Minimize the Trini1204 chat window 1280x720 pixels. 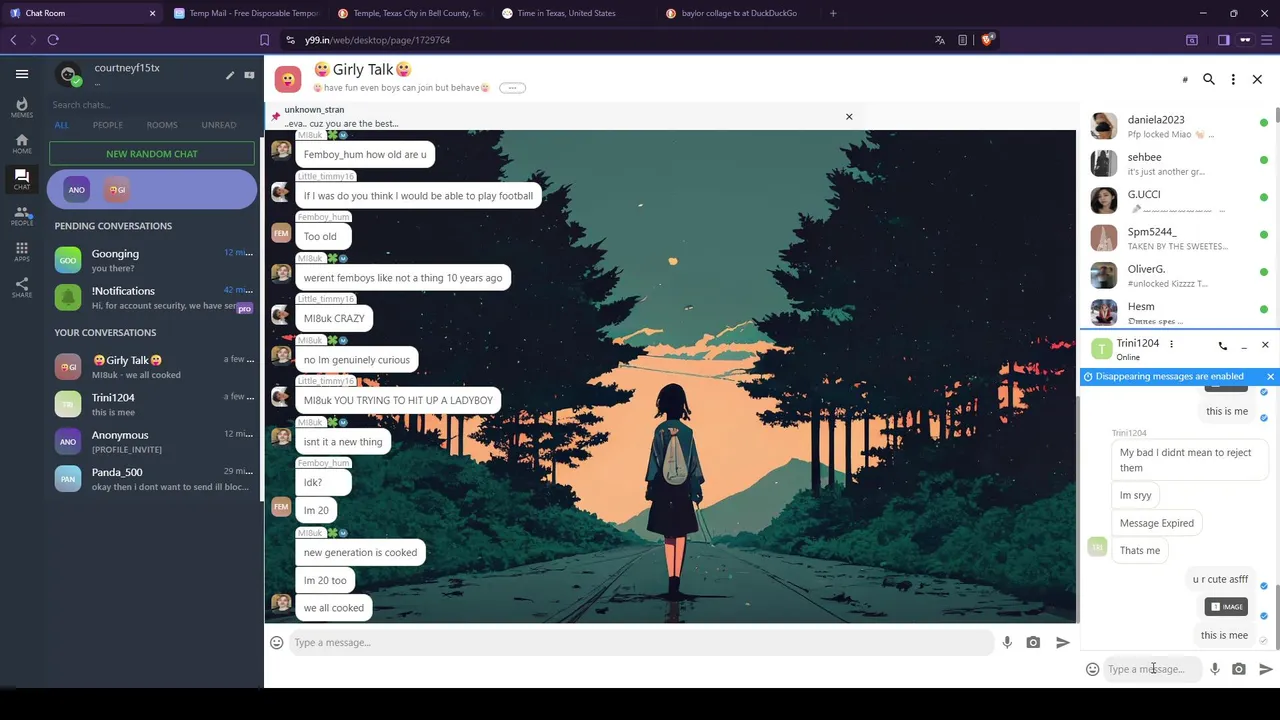[1244, 346]
